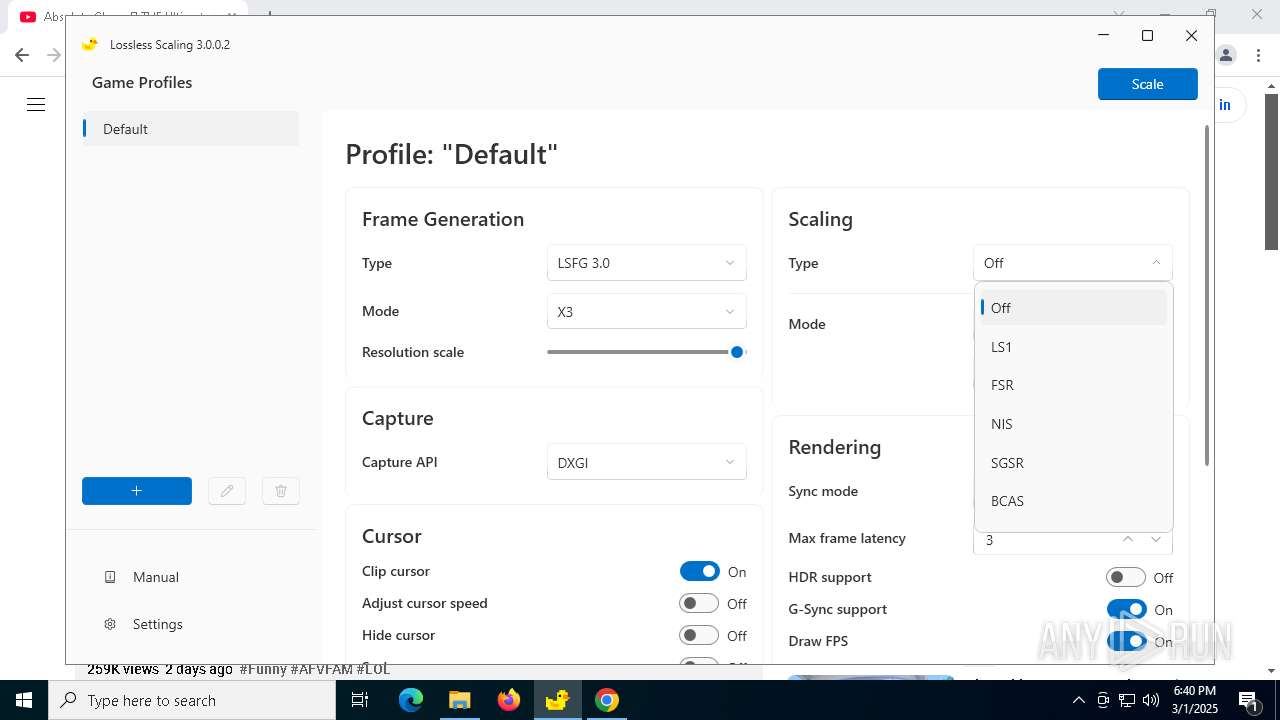
Task: Open Frame Generation Mode X3 dropdown
Action: point(647,311)
